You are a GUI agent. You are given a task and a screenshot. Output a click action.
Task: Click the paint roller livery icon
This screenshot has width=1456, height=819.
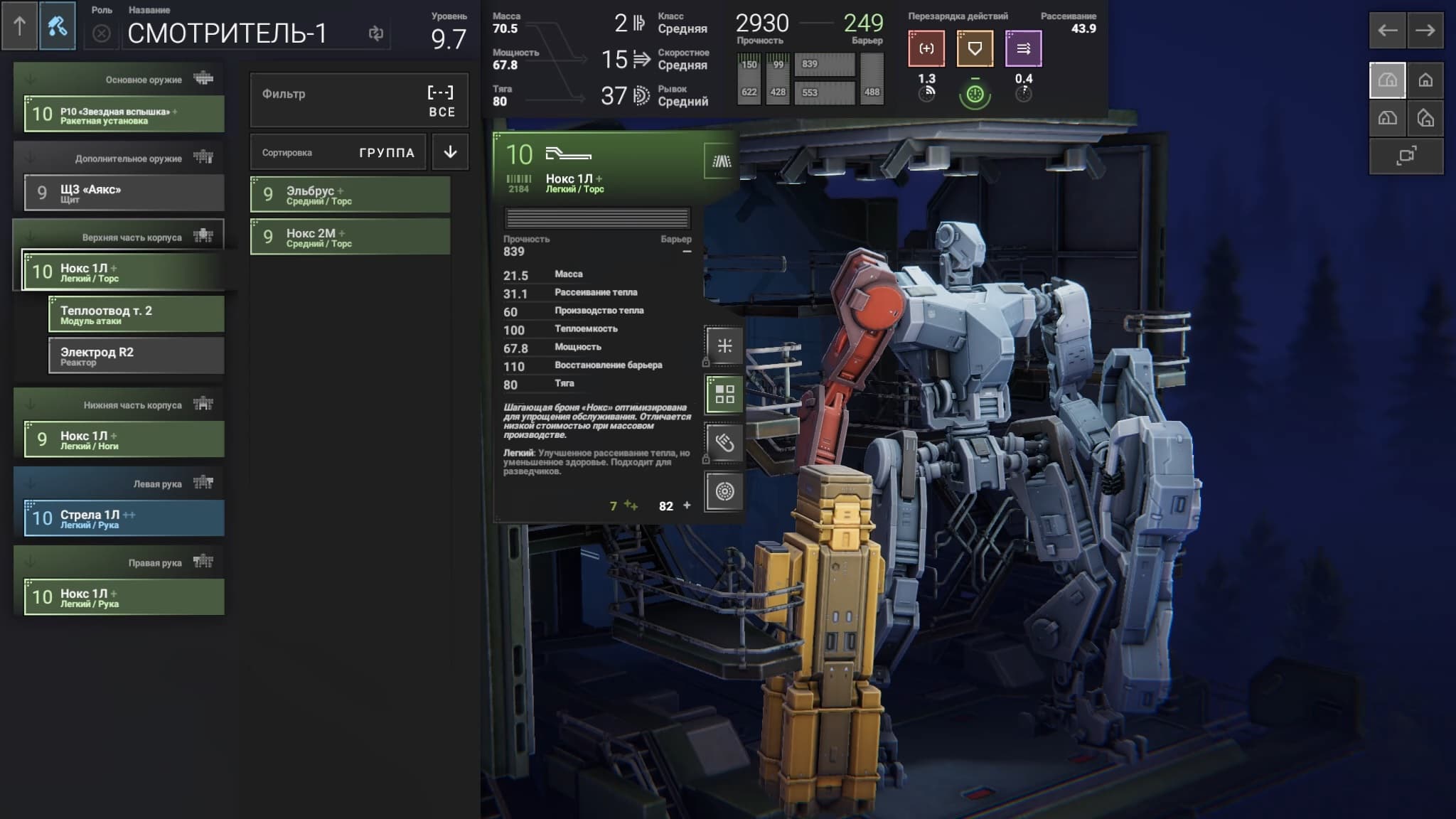pos(58,27)
